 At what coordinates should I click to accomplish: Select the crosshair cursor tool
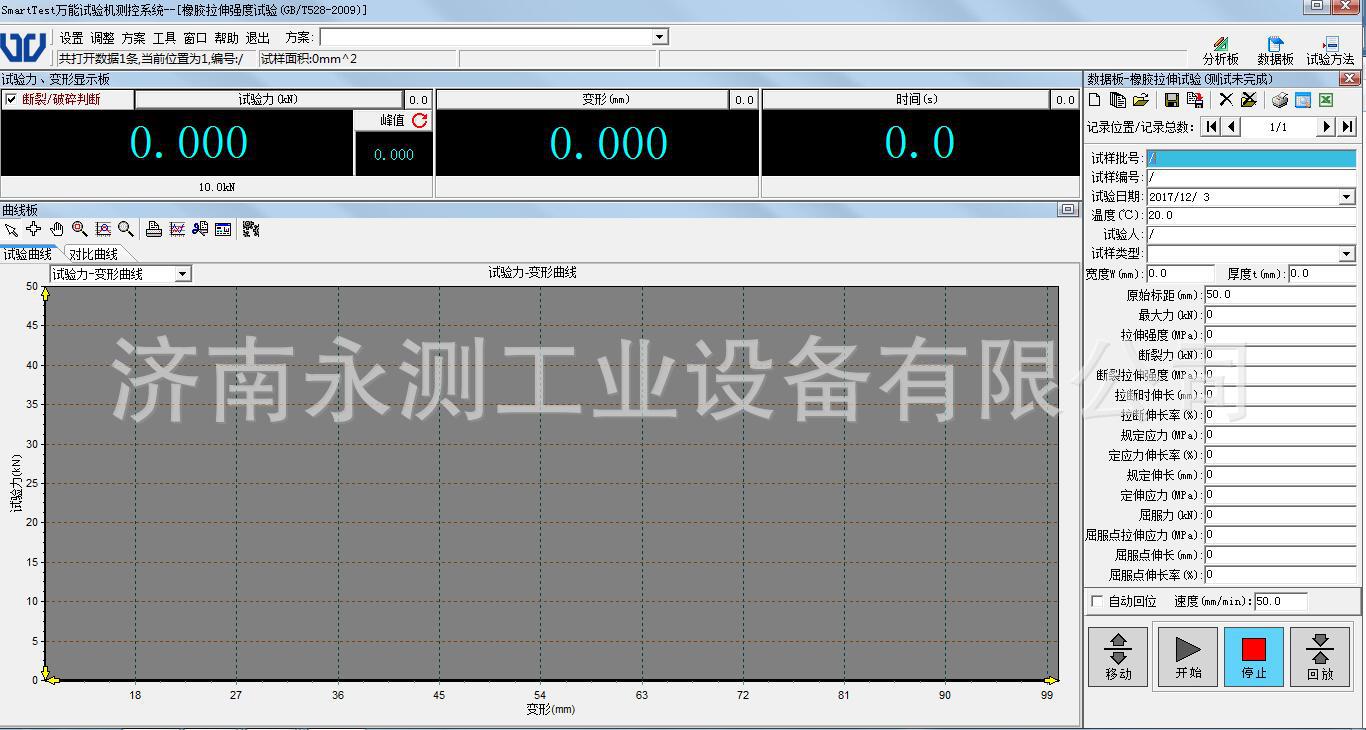coord(34,230)
